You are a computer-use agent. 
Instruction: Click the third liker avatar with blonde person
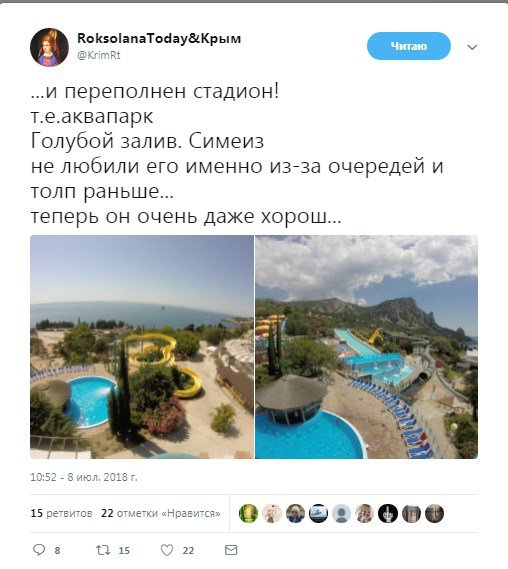click(295, 513)
